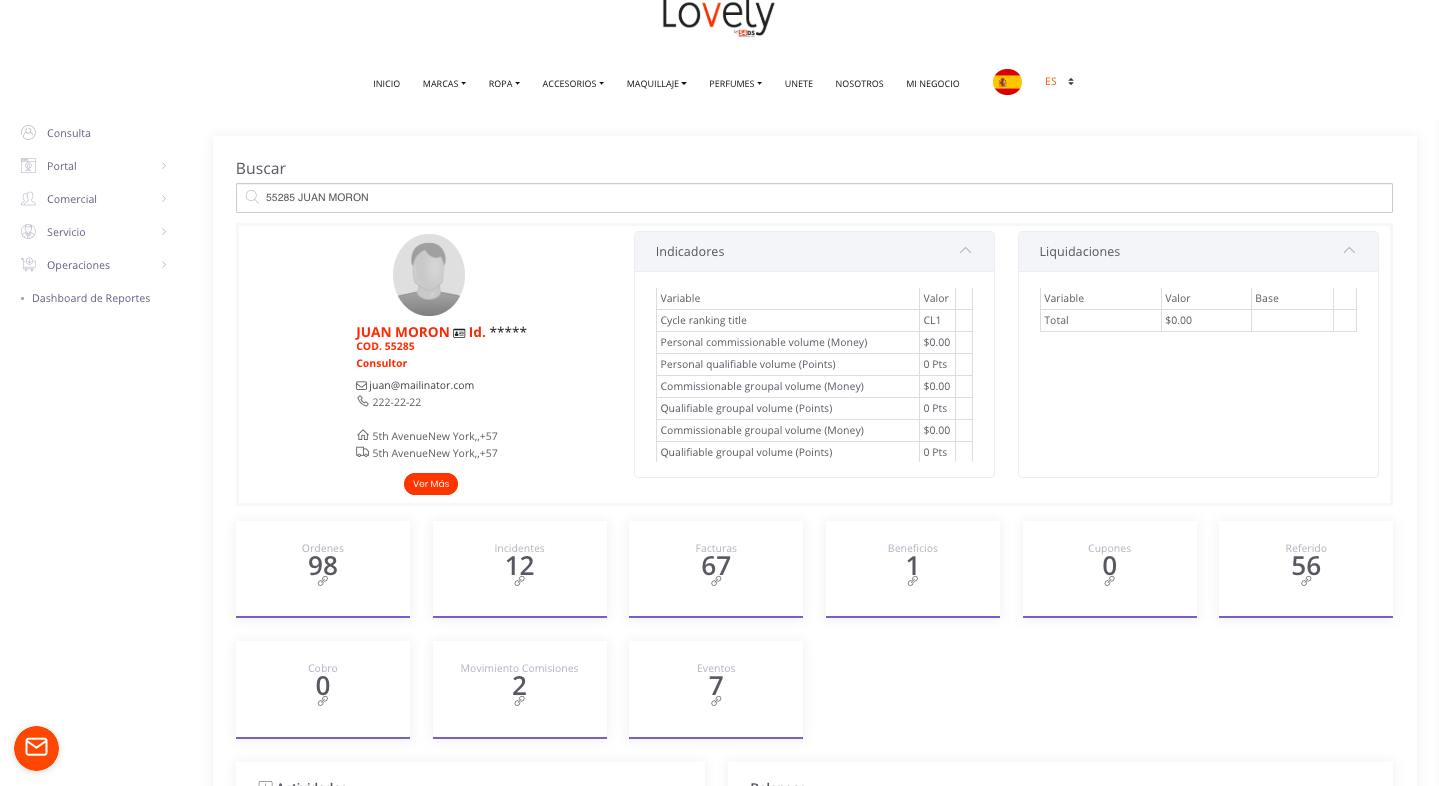The height and width of the screenshot is (786, 1439).
Task: Expand the Servicio sidebar chevron
Action: click(x=164, y=232)
